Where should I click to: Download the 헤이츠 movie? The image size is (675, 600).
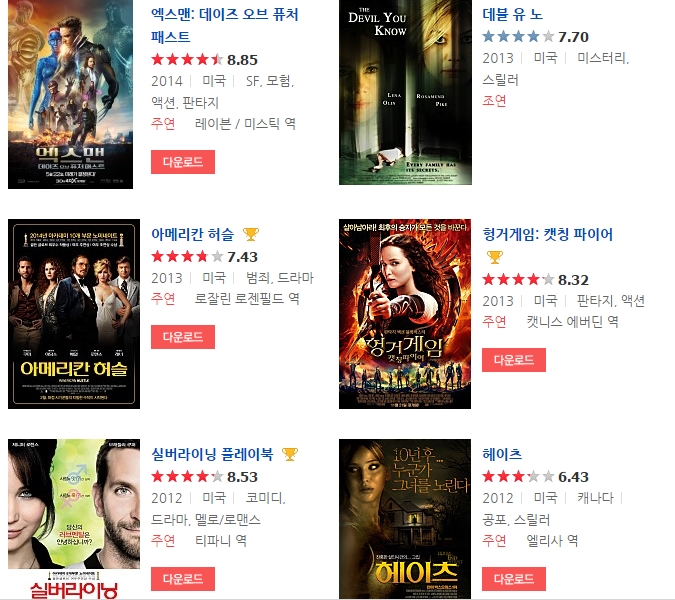514,579
